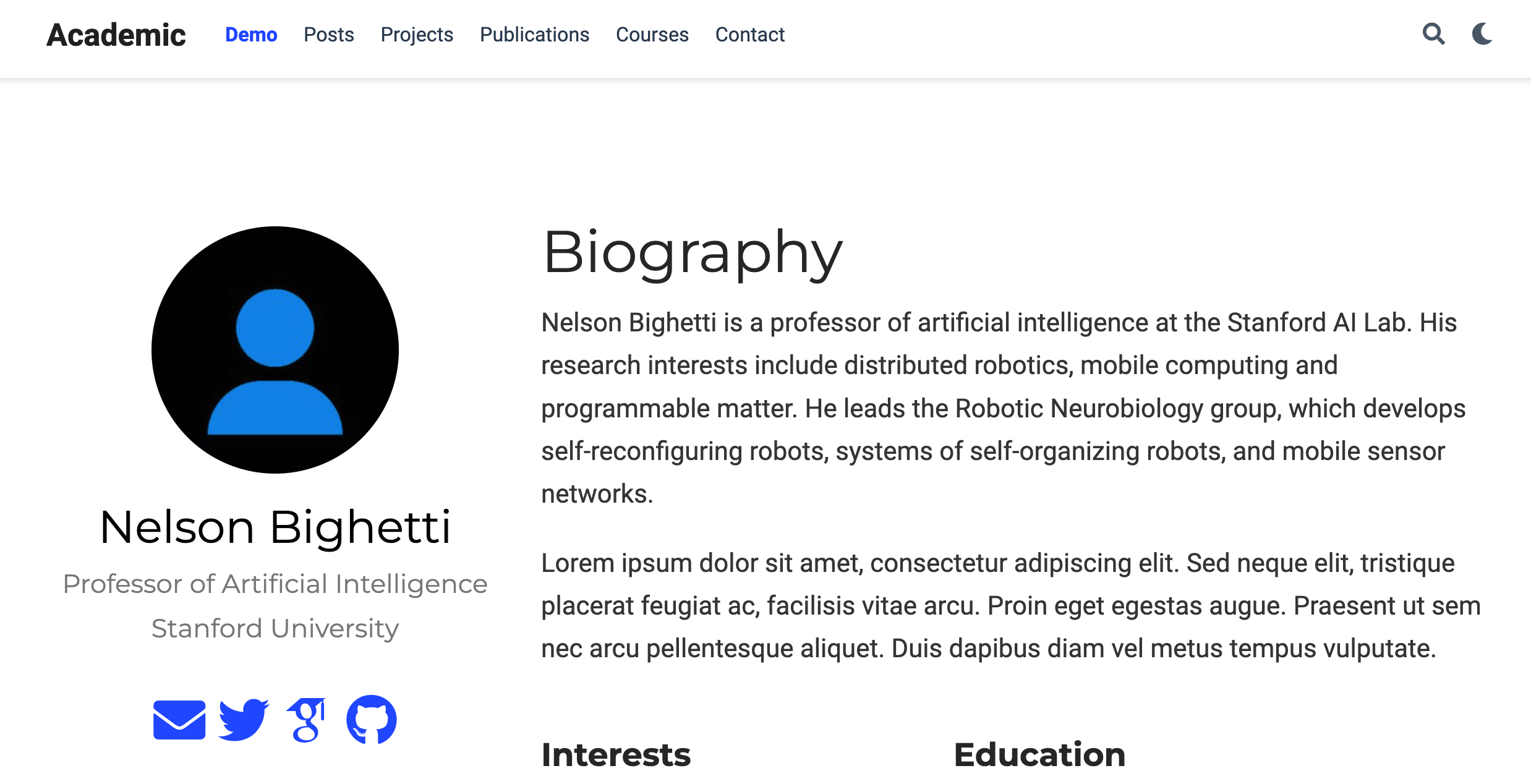Go to the Posts section
Image resolution: width=1531 pixels, height=784 pixels.
(x=328, y=35)
